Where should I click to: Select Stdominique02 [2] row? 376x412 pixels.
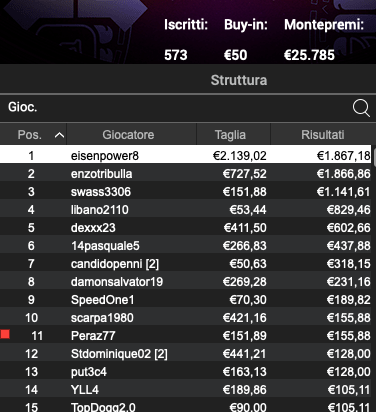click(x=185, y=354)
